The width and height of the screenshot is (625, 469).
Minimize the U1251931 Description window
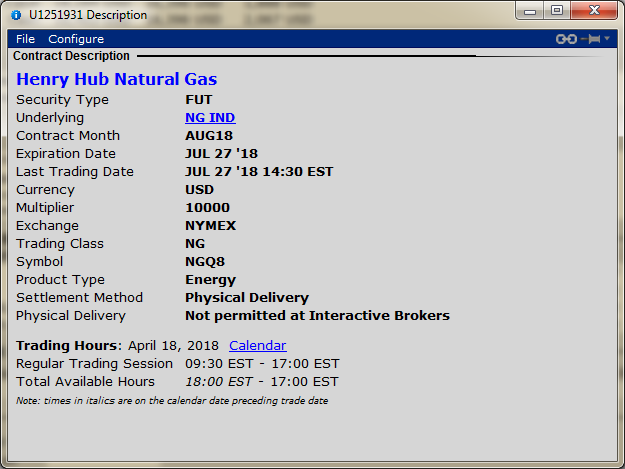pos(530,11)
